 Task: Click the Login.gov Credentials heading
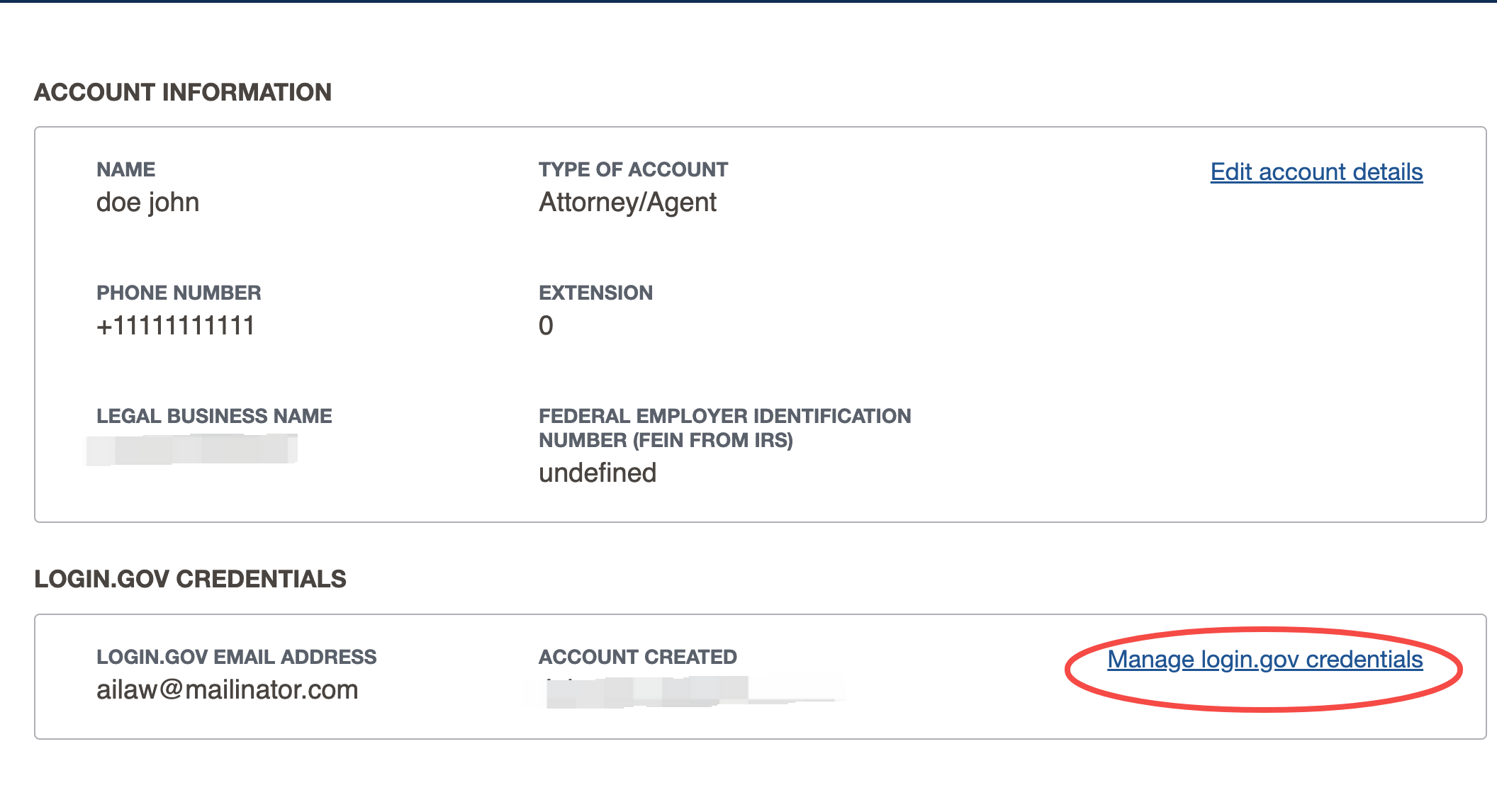point(190,579)
